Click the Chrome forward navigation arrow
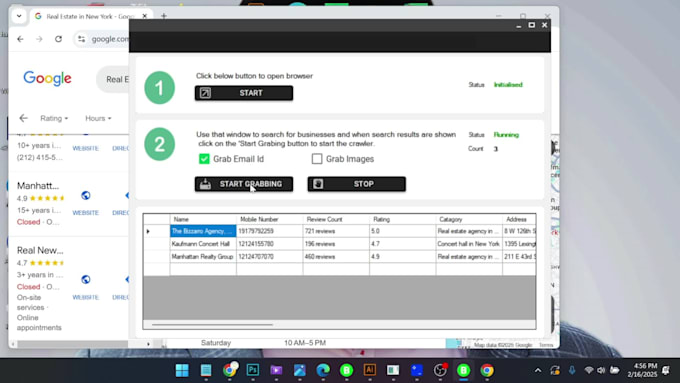The width and height of the screenshot is (680, 383). click(x=39, y=39)
